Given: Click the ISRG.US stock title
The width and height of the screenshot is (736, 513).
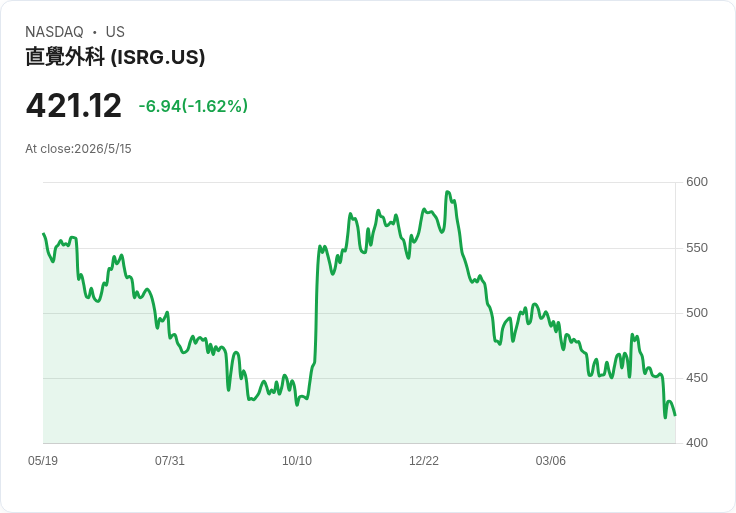Looking at the screenshot, I should [115, 57].
